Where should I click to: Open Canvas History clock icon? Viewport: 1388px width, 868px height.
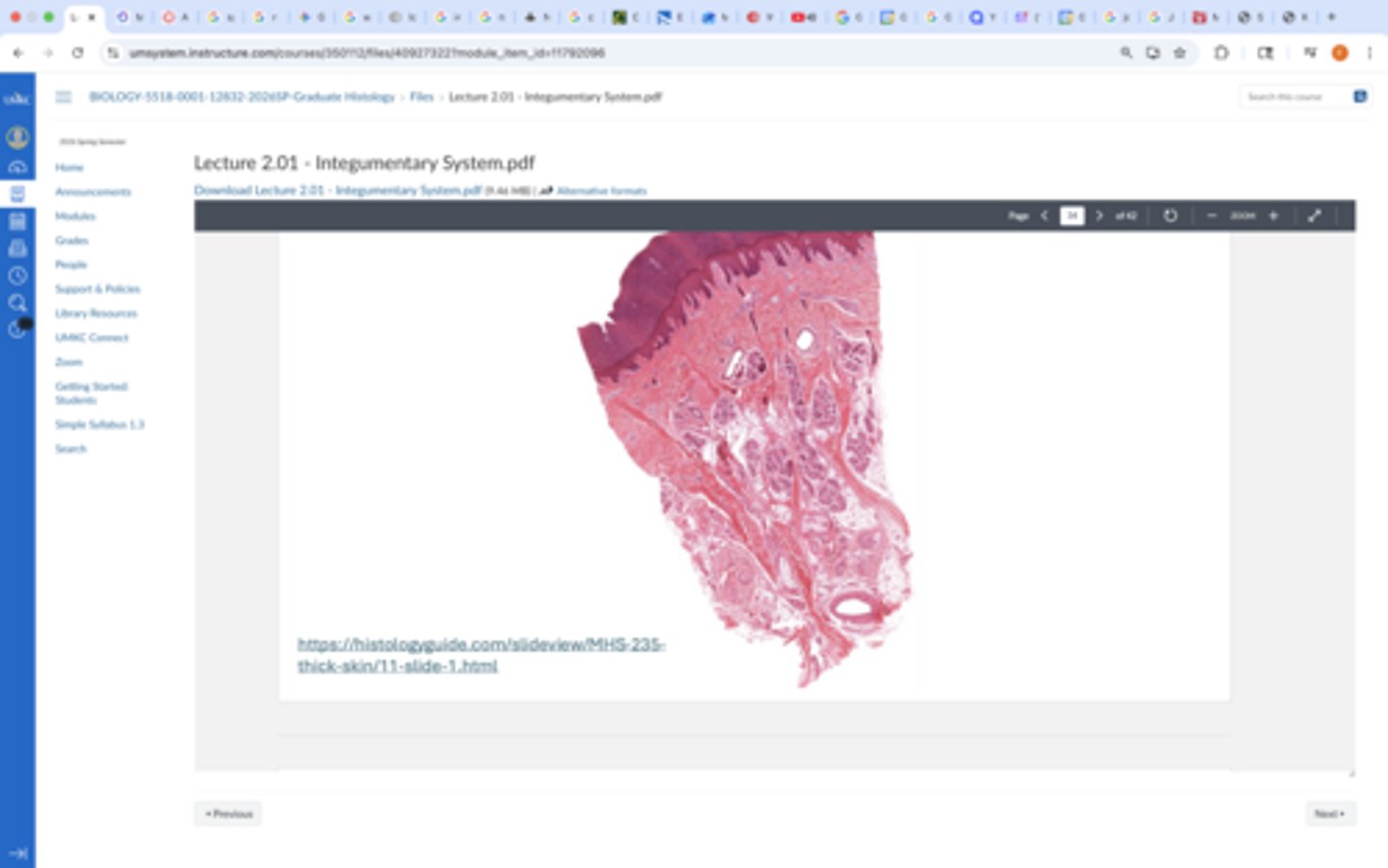(17, 276)
